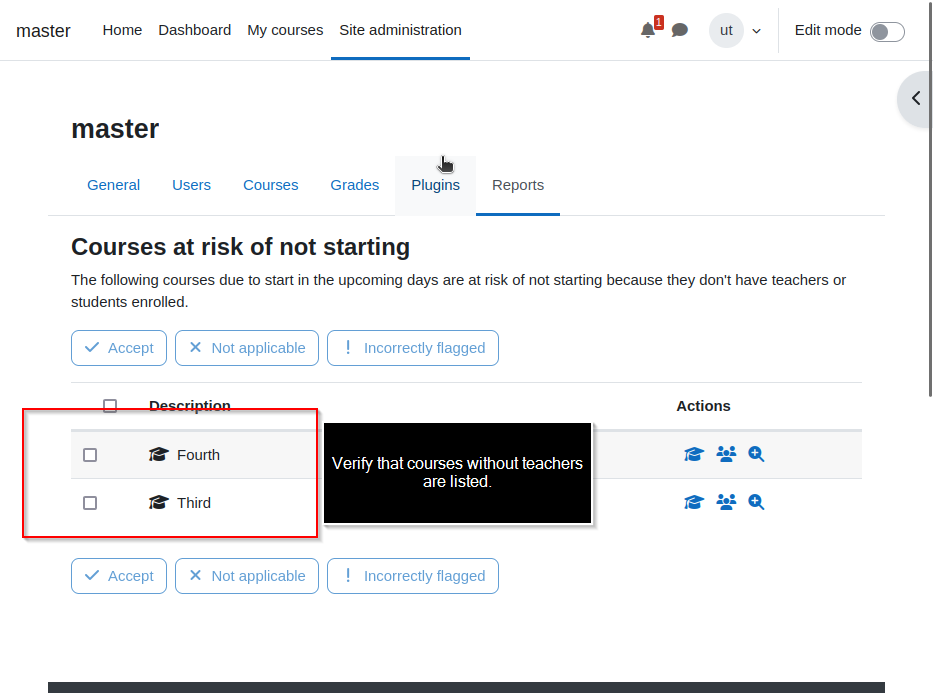Open the messaging speech bubble icon
The image size is (933, 693).
pos(680,30)
